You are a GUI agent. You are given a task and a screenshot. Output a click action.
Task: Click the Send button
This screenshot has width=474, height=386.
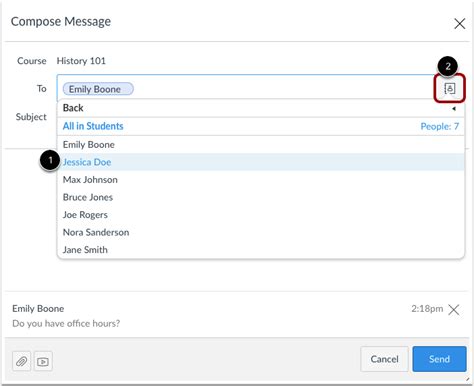pos(439,359)
